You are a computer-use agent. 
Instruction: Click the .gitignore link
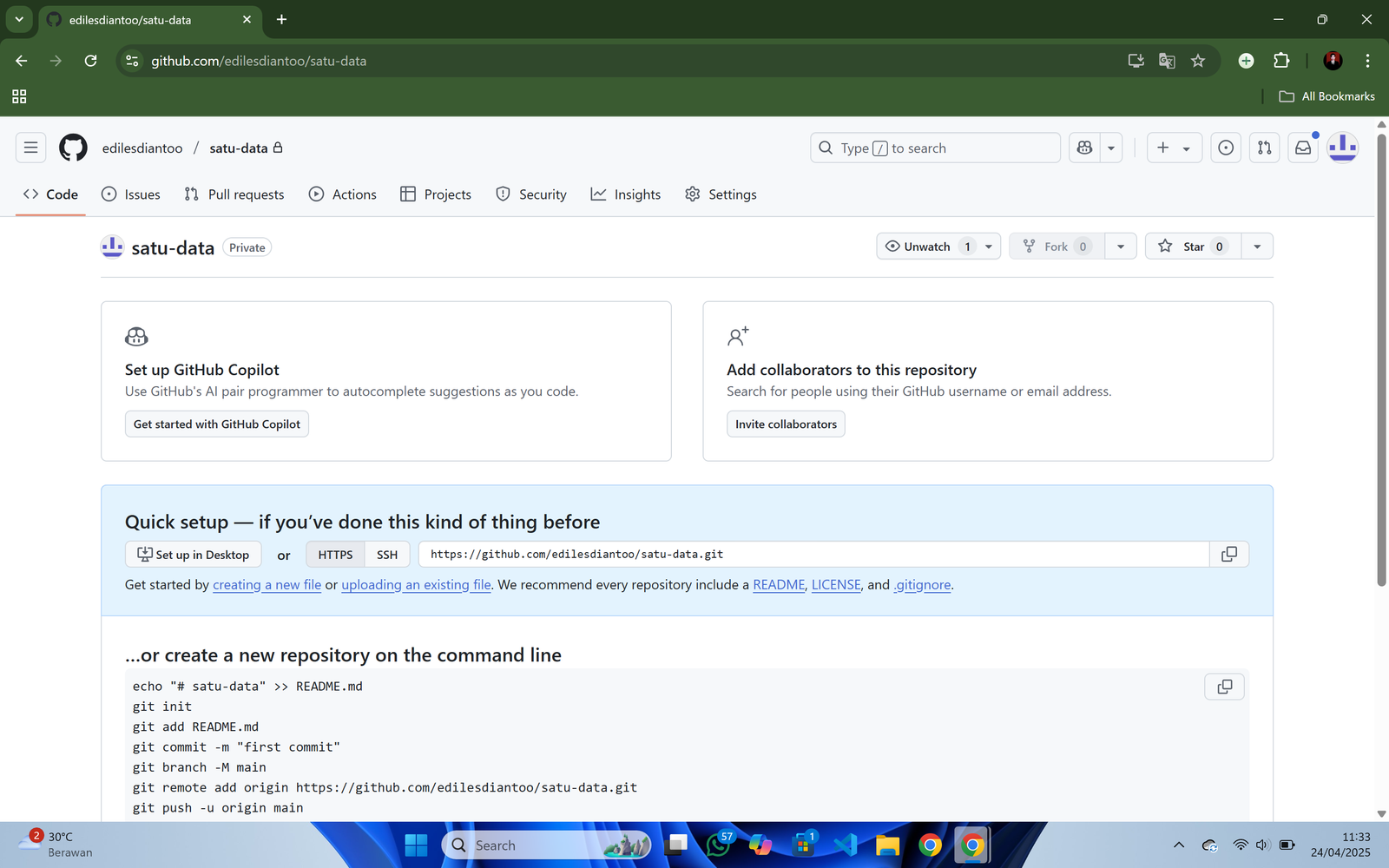point(922,585)
